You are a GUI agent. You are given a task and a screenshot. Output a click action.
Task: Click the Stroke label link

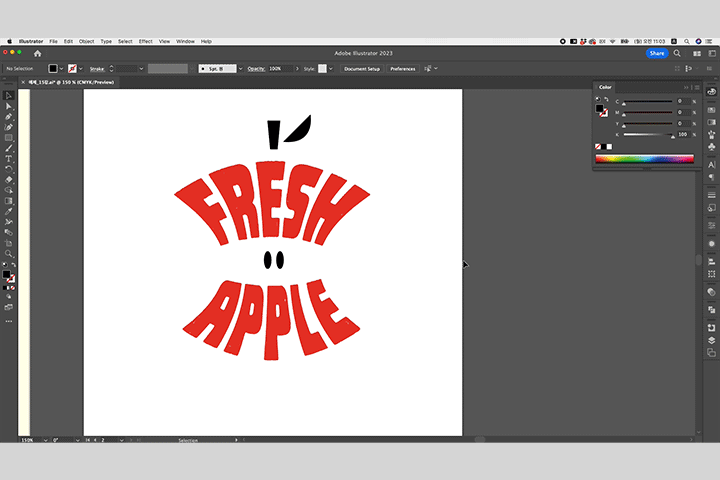[x=97, y=69]
